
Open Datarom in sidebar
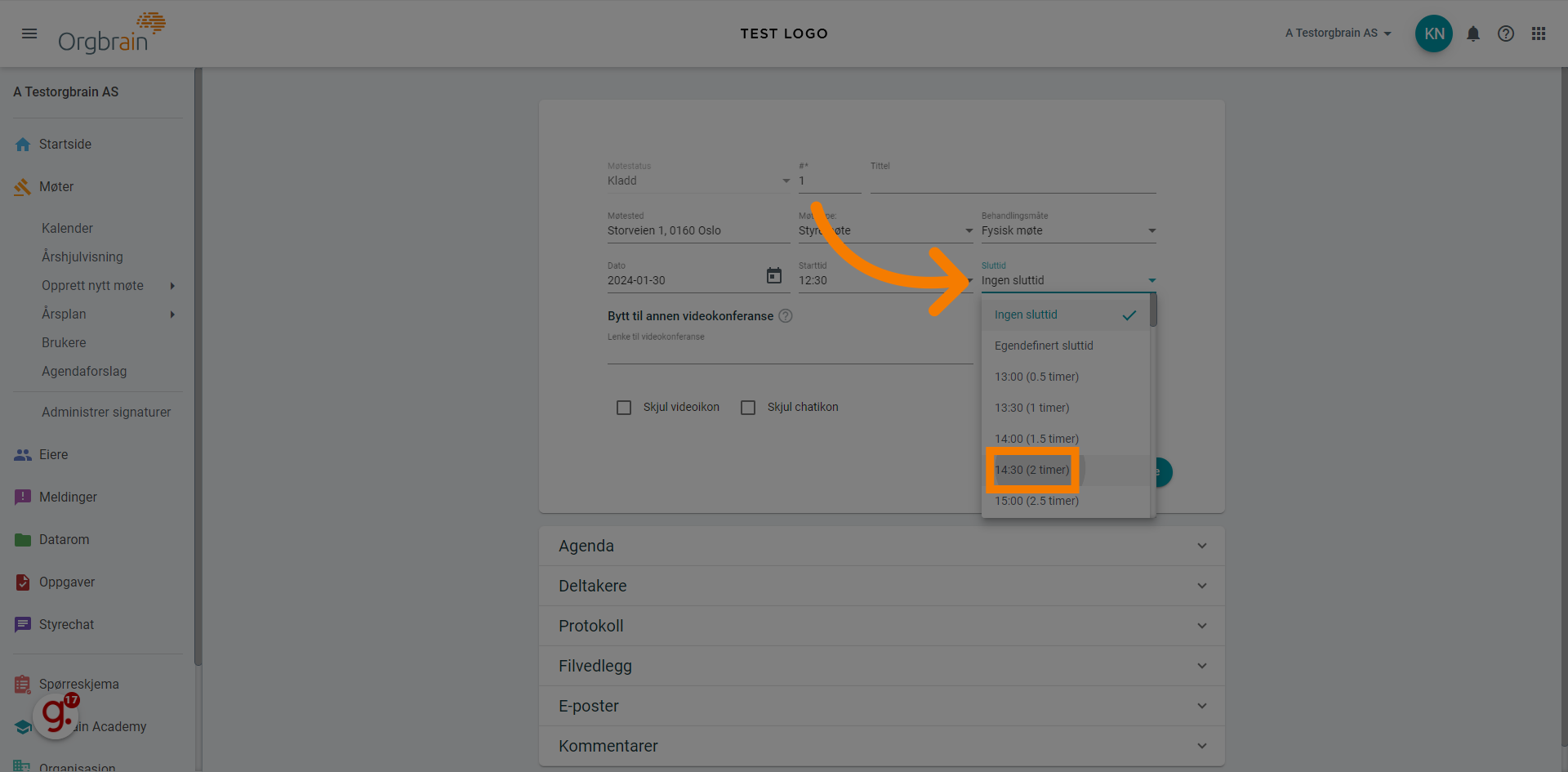[x=65, y=540]
